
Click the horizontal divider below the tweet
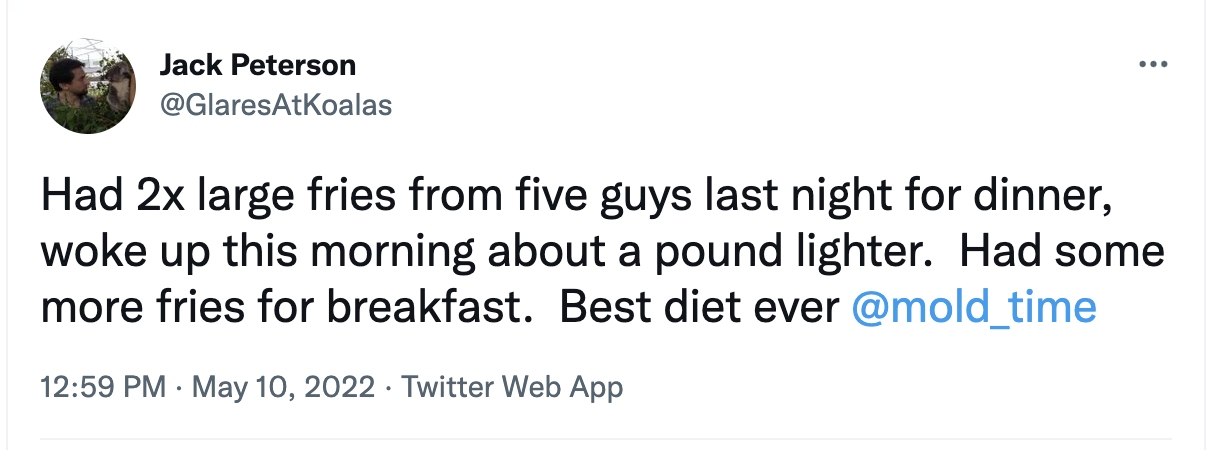(x=603, y=438)
